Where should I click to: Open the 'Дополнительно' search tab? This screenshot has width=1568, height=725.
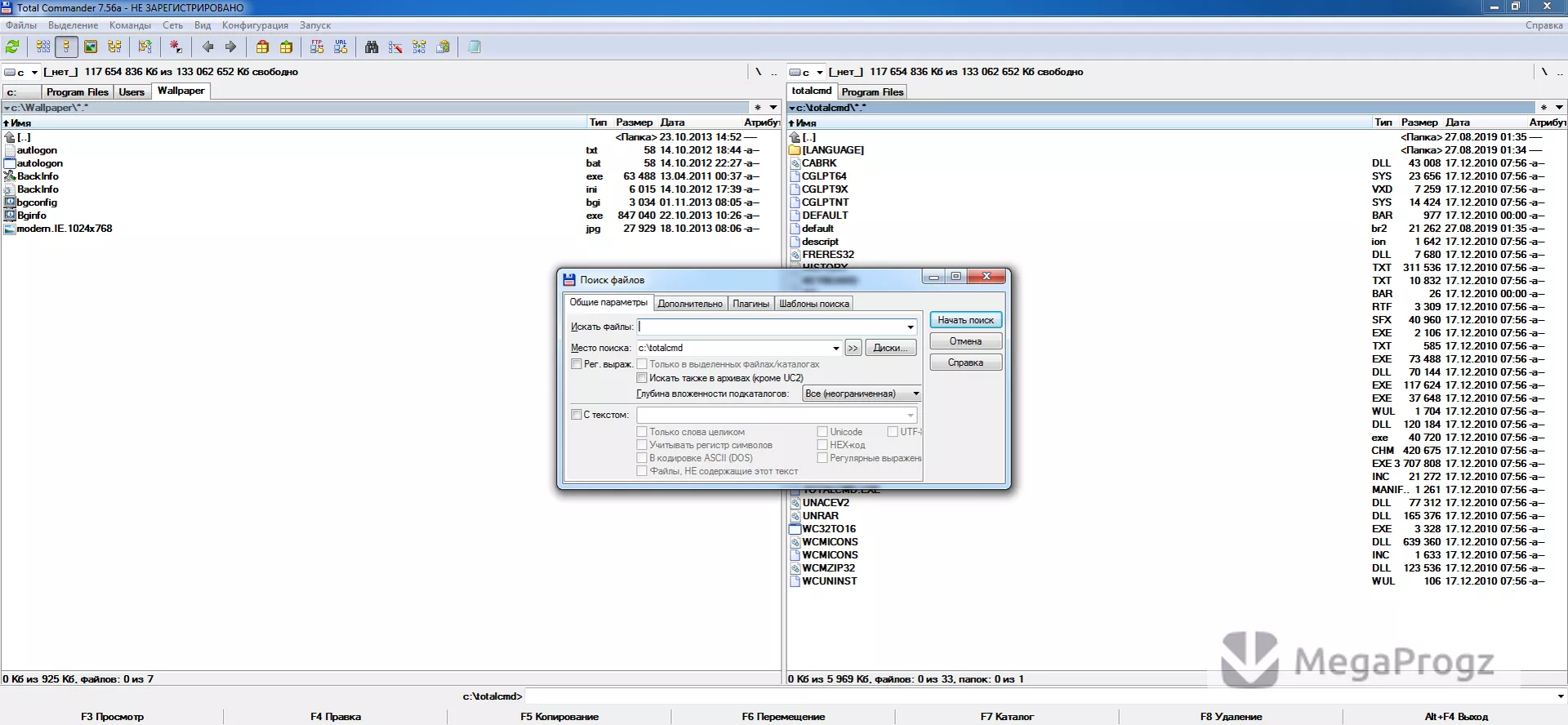690,304
